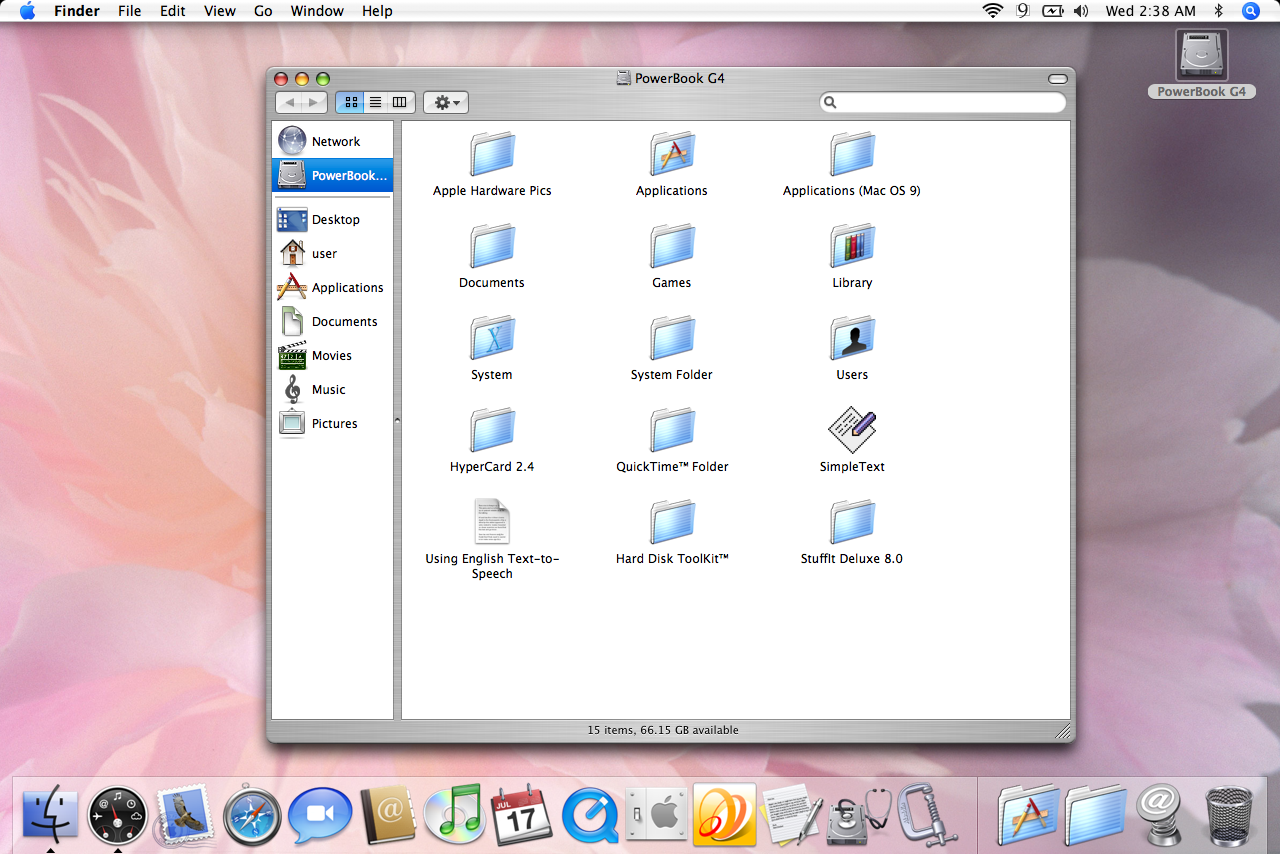Open iCal from the Dock
The width and height of the screenshot is (1280, 854).
click(x=522, y=814)
